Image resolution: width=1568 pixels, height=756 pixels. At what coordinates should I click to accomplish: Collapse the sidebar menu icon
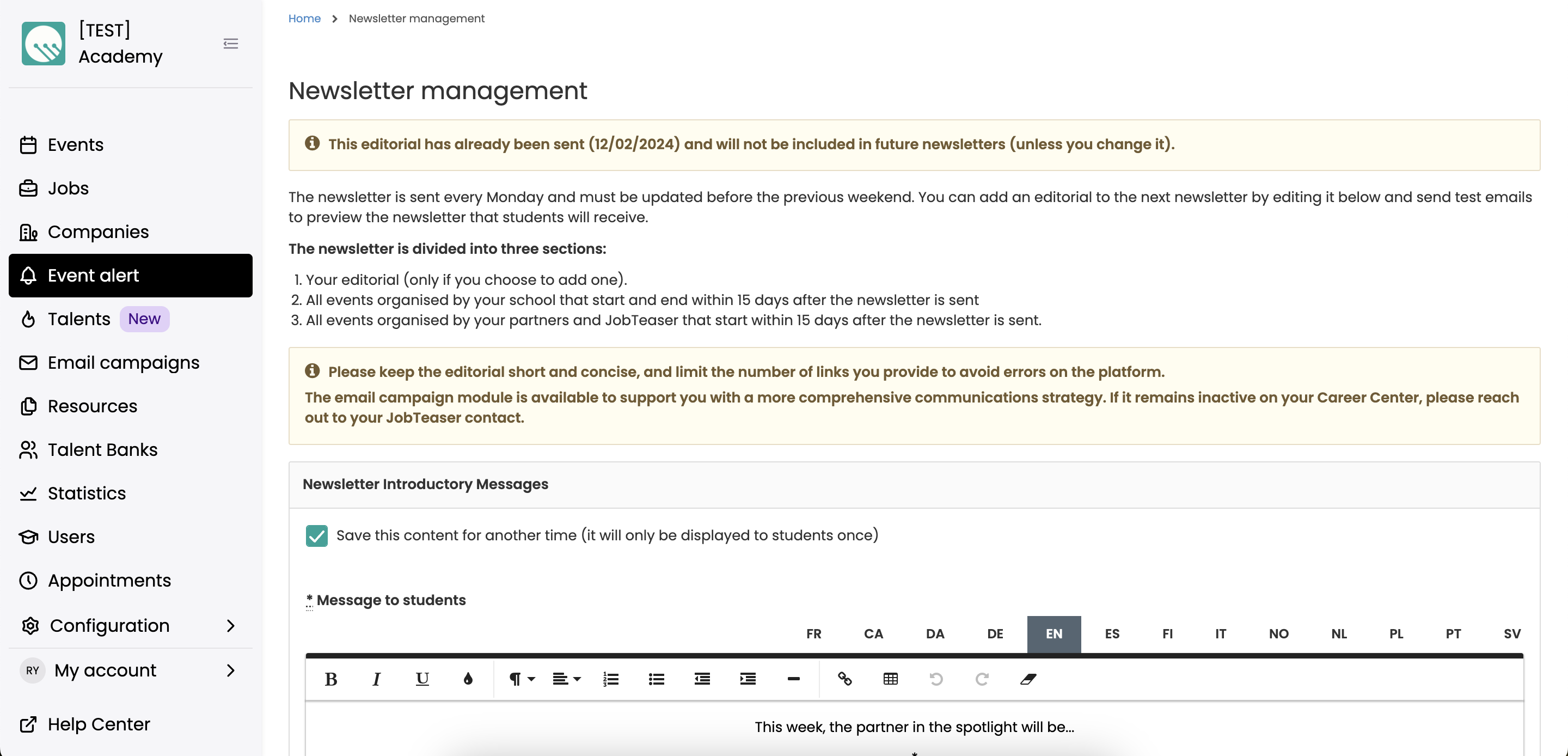tap(231, 43)
